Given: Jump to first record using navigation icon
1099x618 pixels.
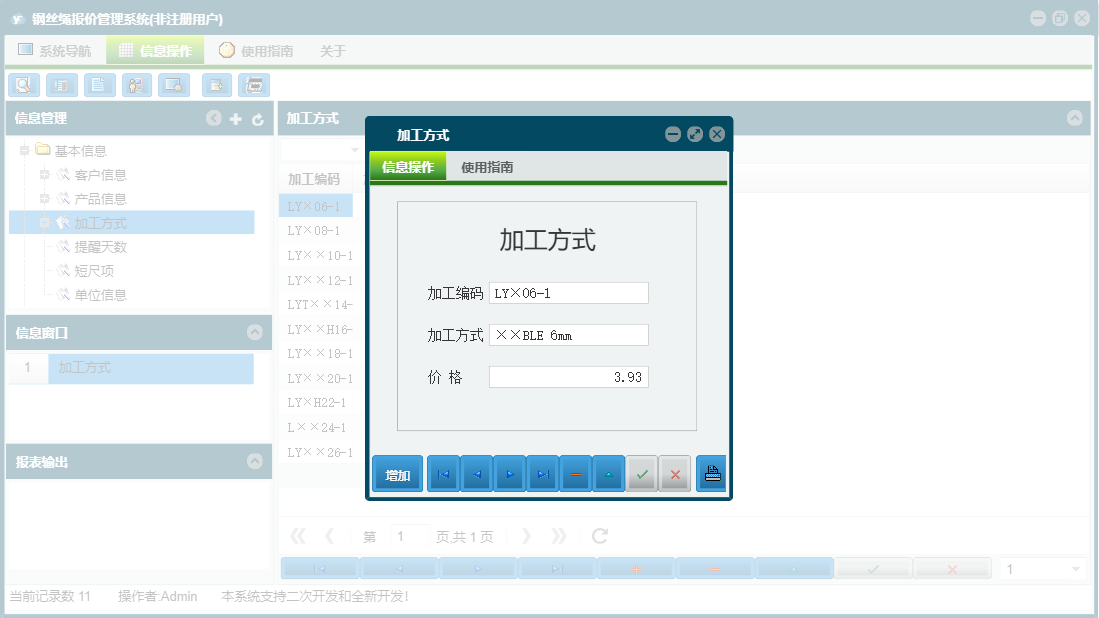Looking at the screenshot, I should [x=444, y=473].
